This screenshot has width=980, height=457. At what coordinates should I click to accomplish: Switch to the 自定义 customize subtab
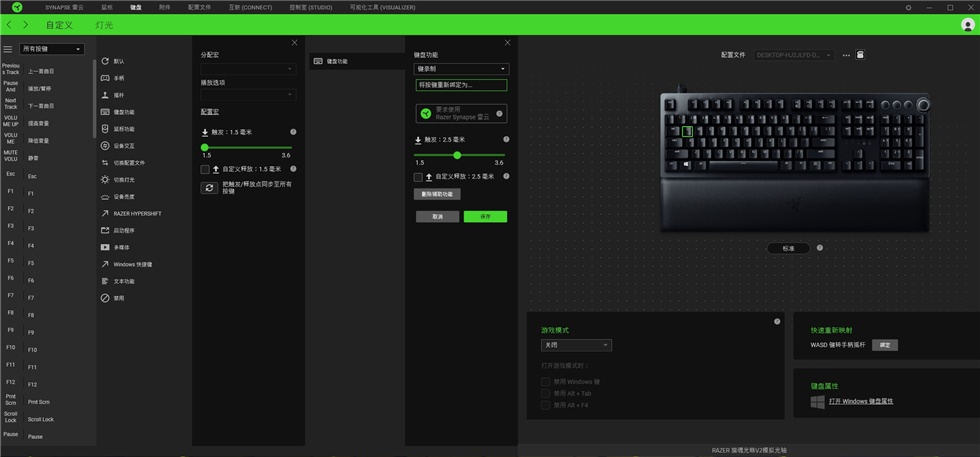tap(59, 25)
